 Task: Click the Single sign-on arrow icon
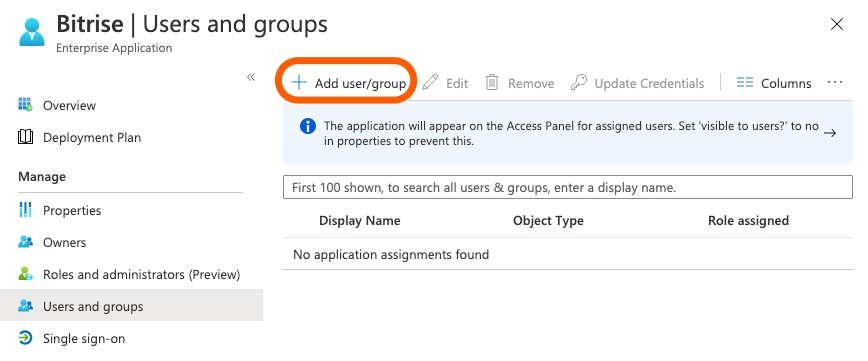pos(25,338)
